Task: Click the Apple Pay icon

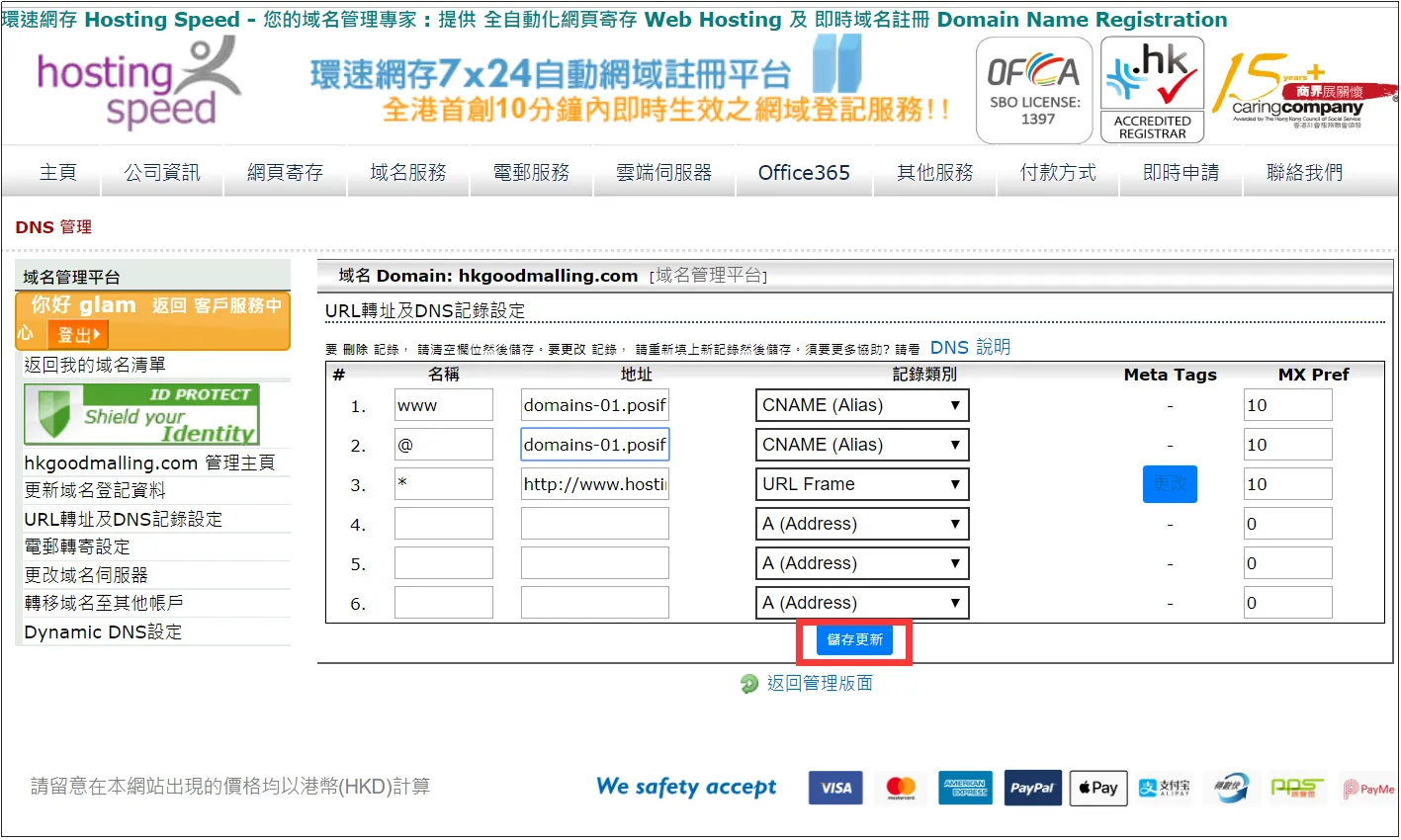Action: click(1097, 788)
